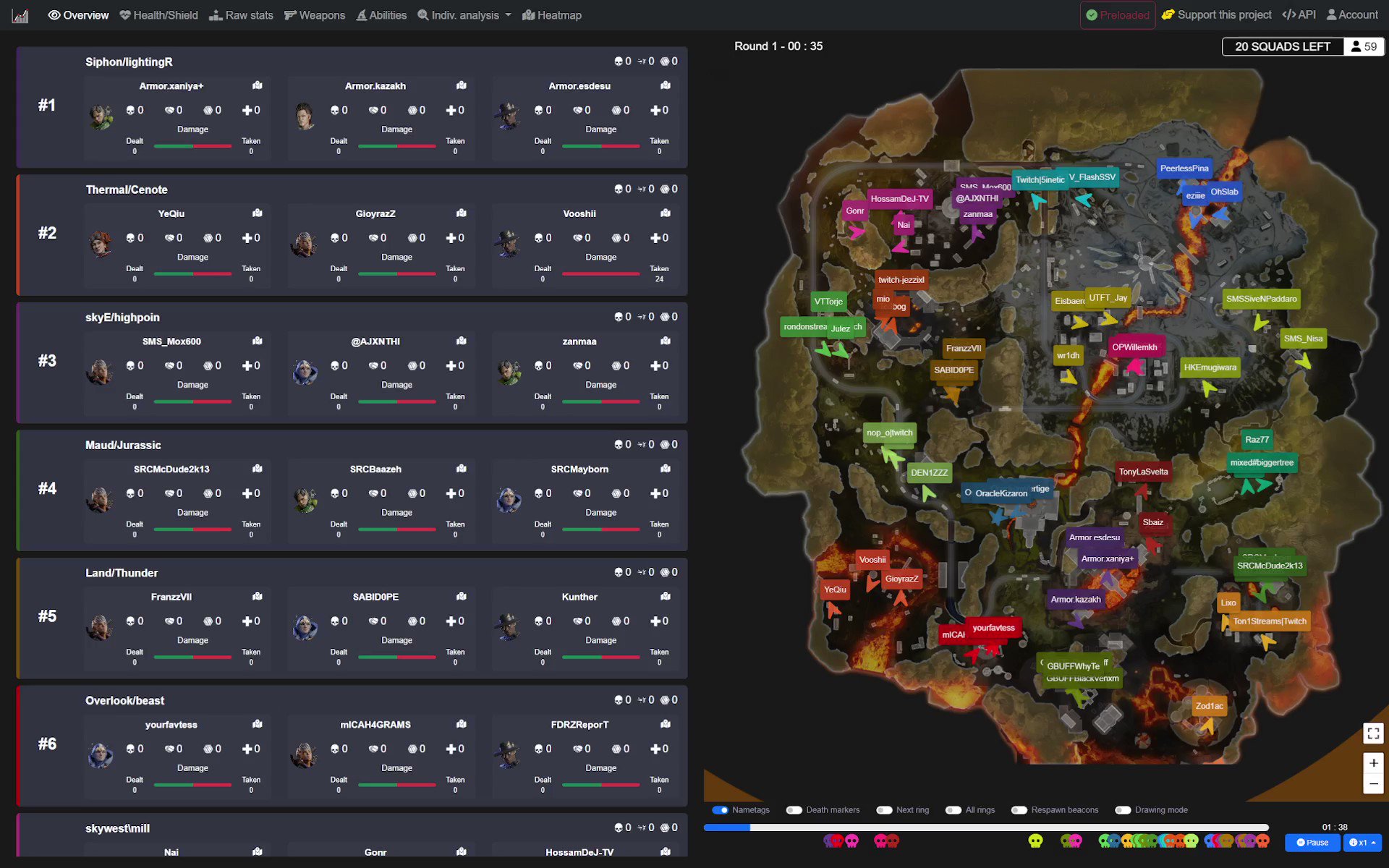Image resolution: width=1389 pixels, height=868 pixels.
Task: Enable the Death markers switch
Action: [794, 810]
